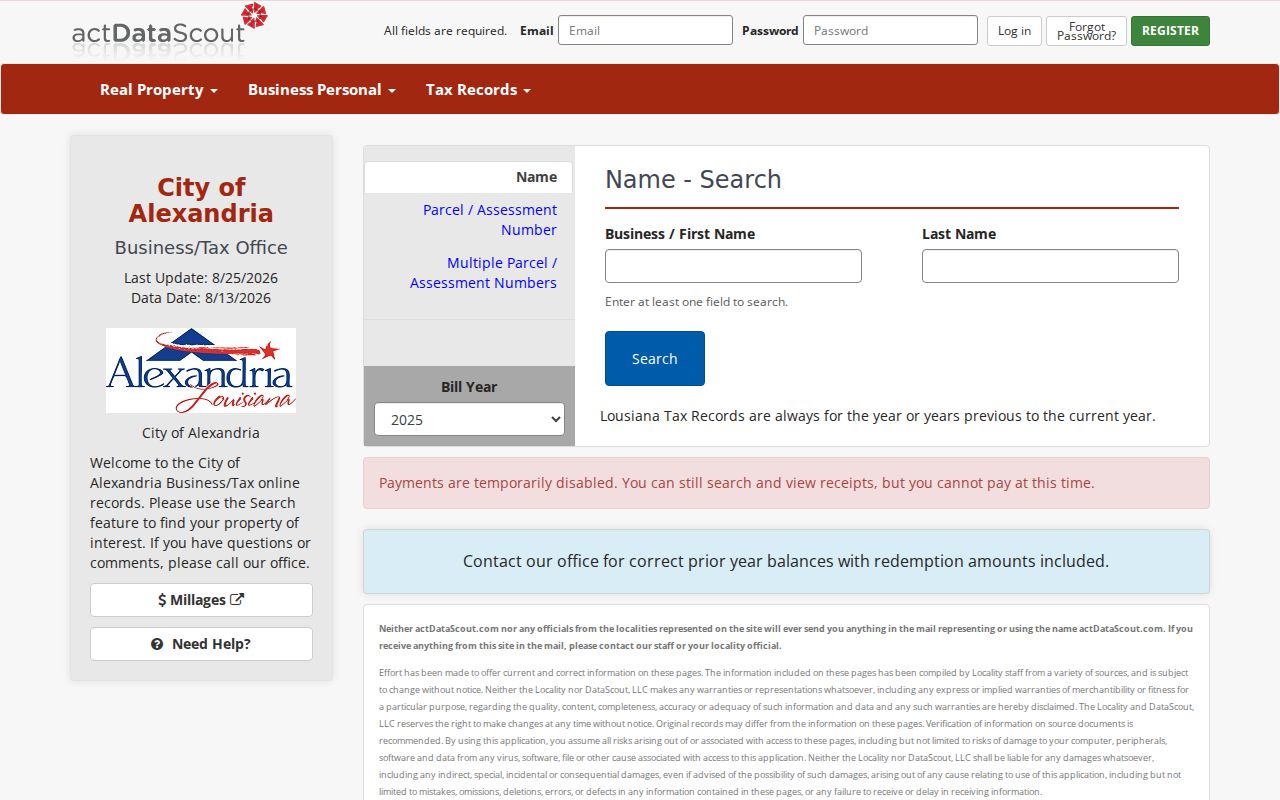The width and height of the screenshot is (1280, 800).
Task: Click the Forgot Password? button
Action: 1086,31
